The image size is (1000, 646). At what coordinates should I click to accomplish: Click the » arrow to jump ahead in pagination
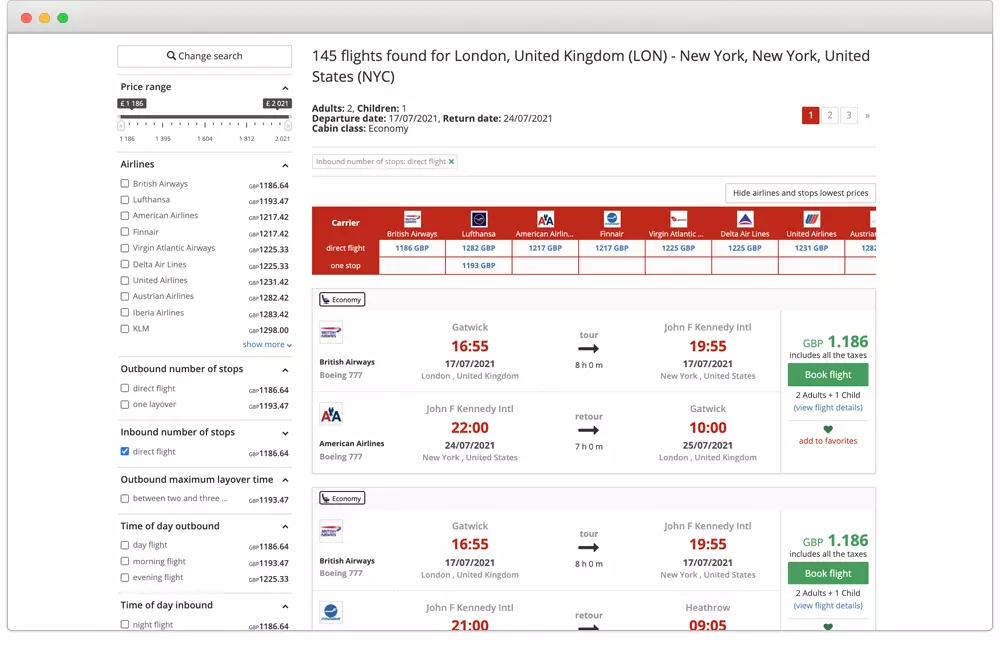pos(866,115)
